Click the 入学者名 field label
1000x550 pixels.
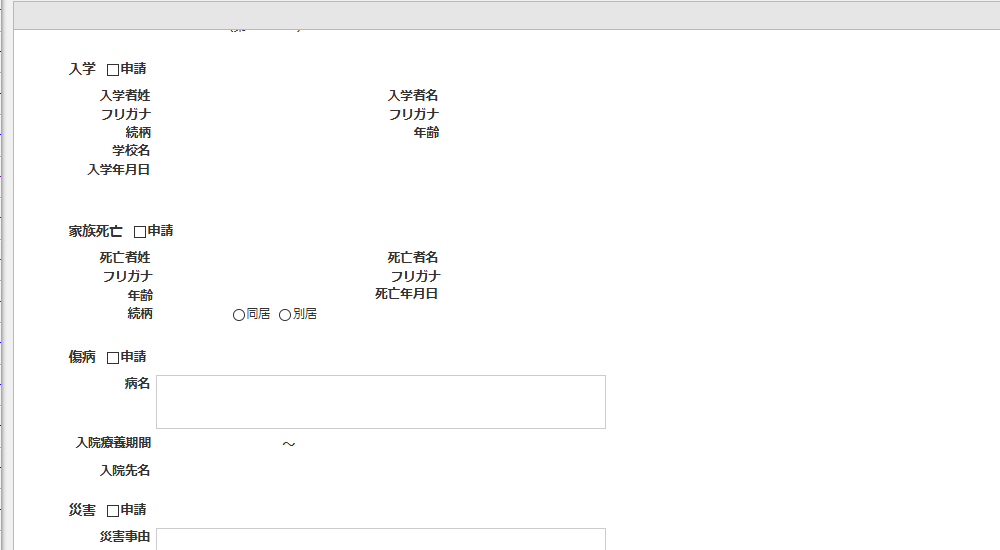point(413,96)
